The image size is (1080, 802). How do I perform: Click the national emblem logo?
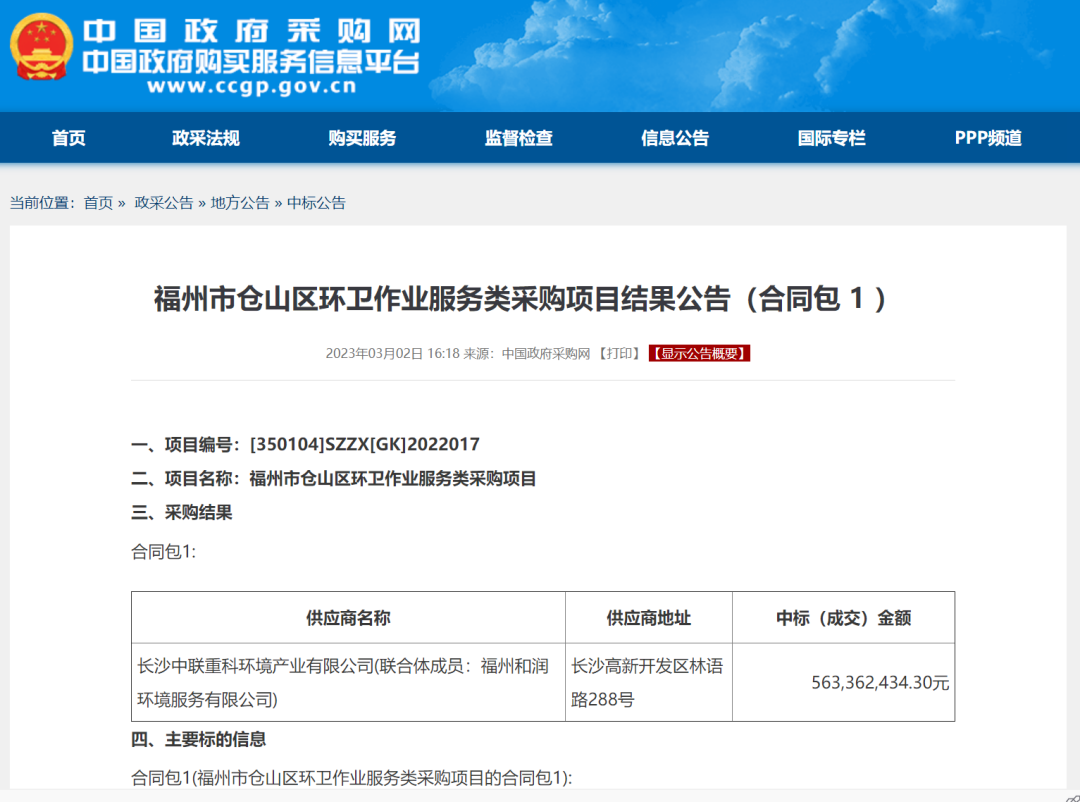pyautogui.click(x=41, y=47)
